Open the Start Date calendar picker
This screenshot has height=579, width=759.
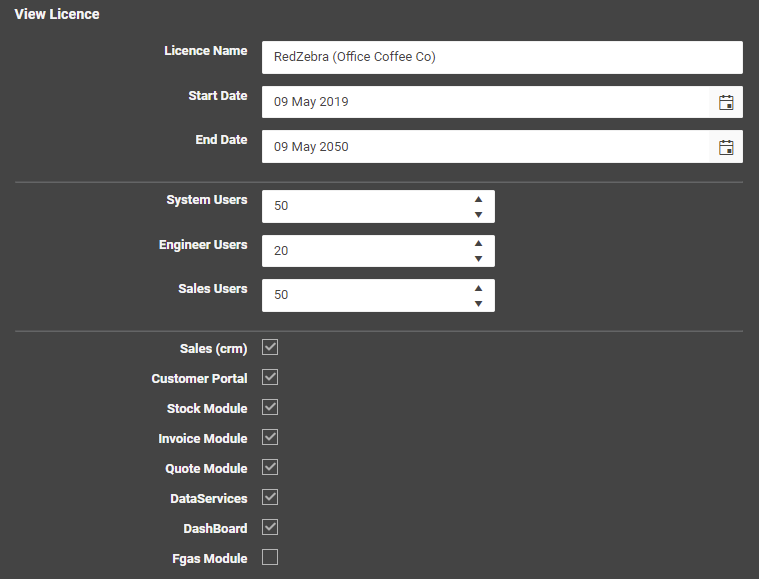(x=726, y=102)
